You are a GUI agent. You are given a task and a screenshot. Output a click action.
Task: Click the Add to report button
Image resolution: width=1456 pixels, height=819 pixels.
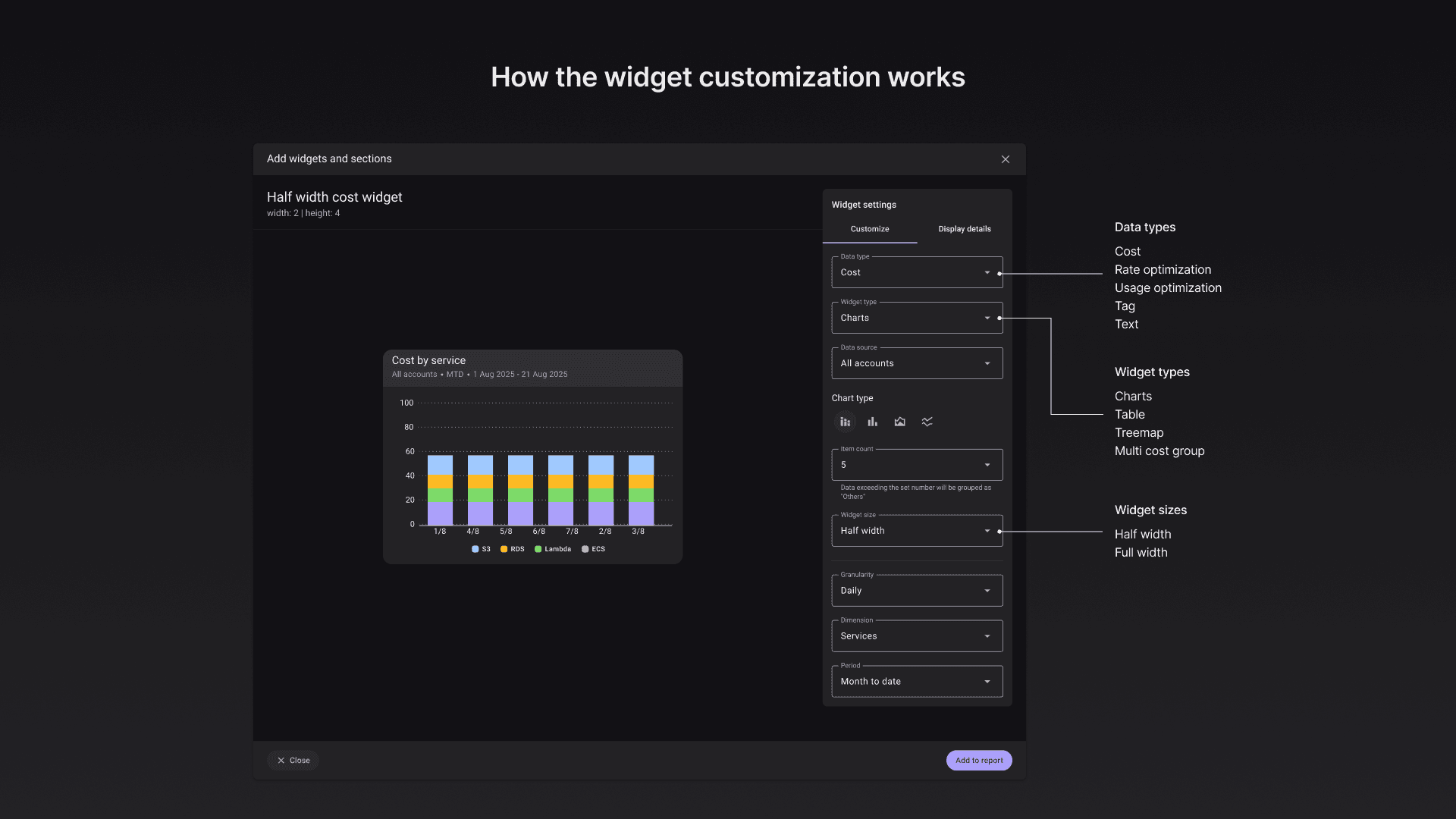coord(978,761)
